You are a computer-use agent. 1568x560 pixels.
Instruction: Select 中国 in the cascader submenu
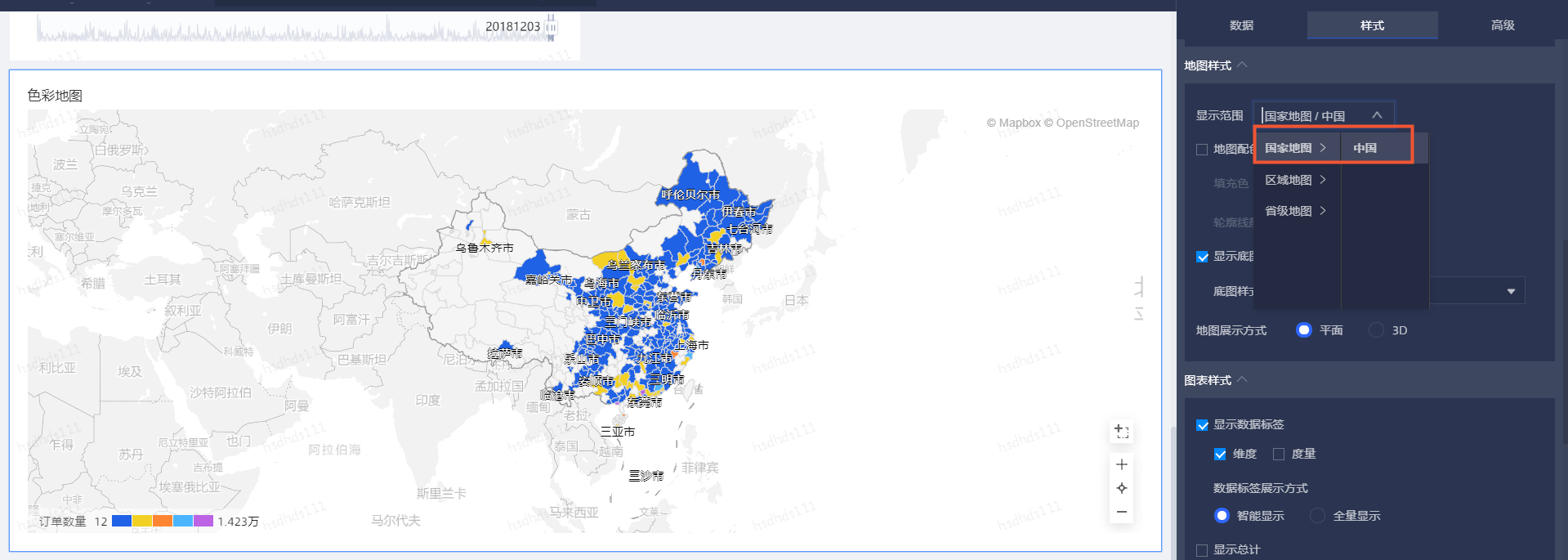[x=1365, y=148]
